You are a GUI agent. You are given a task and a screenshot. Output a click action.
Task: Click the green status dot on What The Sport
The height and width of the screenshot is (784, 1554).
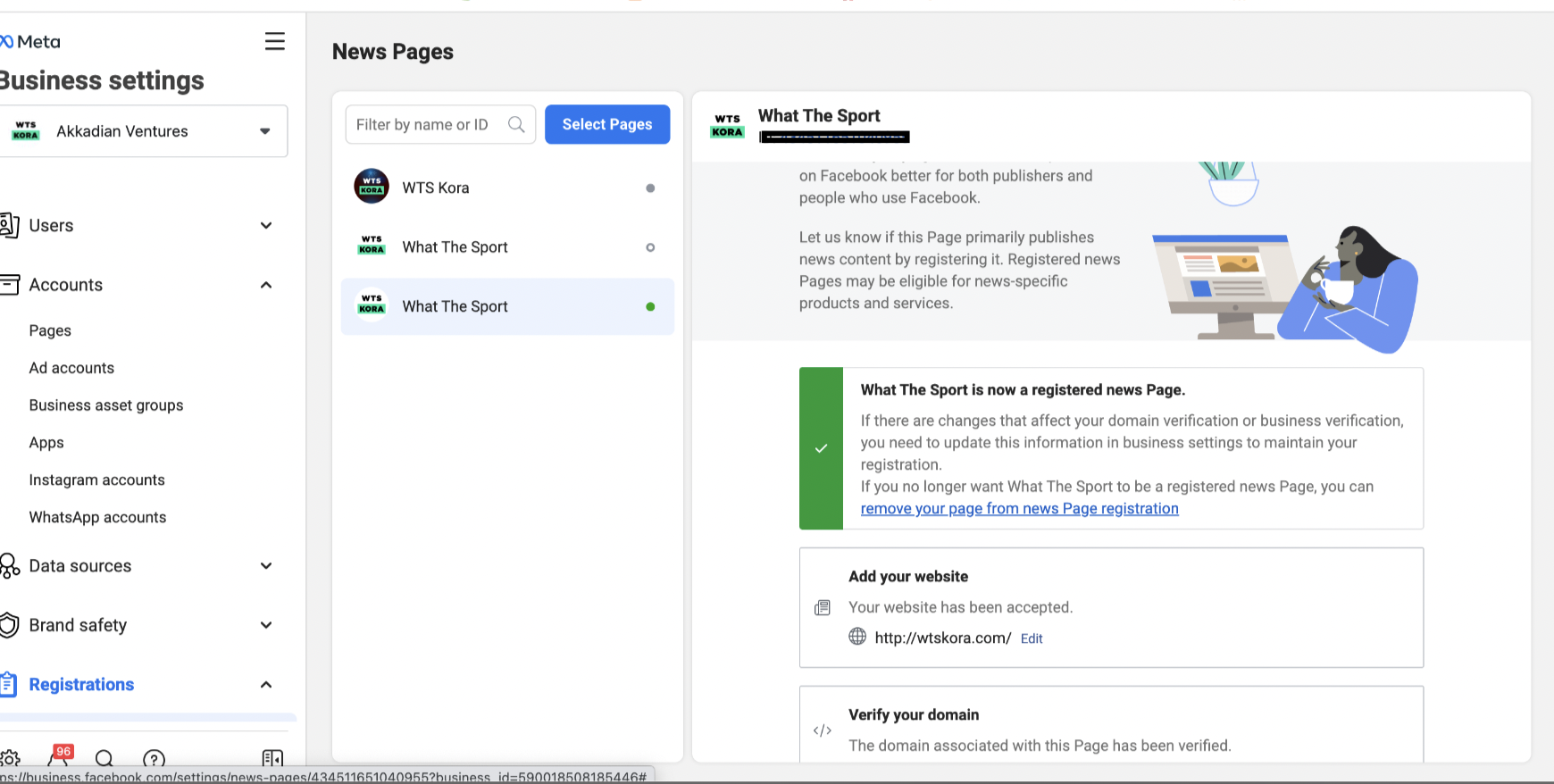[650, 306]
